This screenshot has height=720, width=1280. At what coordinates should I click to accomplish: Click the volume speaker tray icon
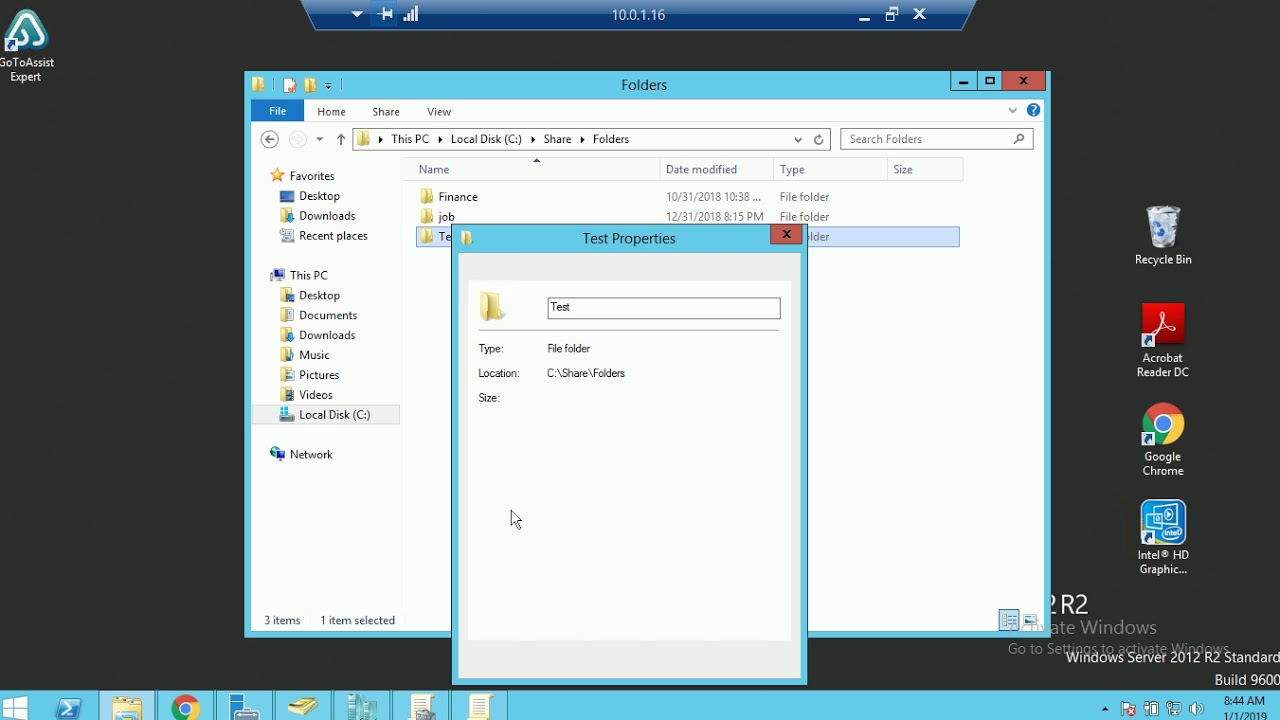(1196, 709)
